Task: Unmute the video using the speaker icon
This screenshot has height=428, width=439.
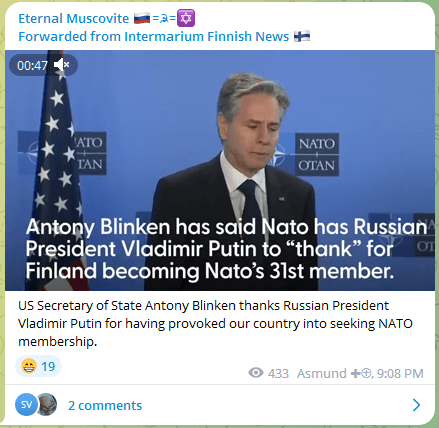Action: click(62, 65)
